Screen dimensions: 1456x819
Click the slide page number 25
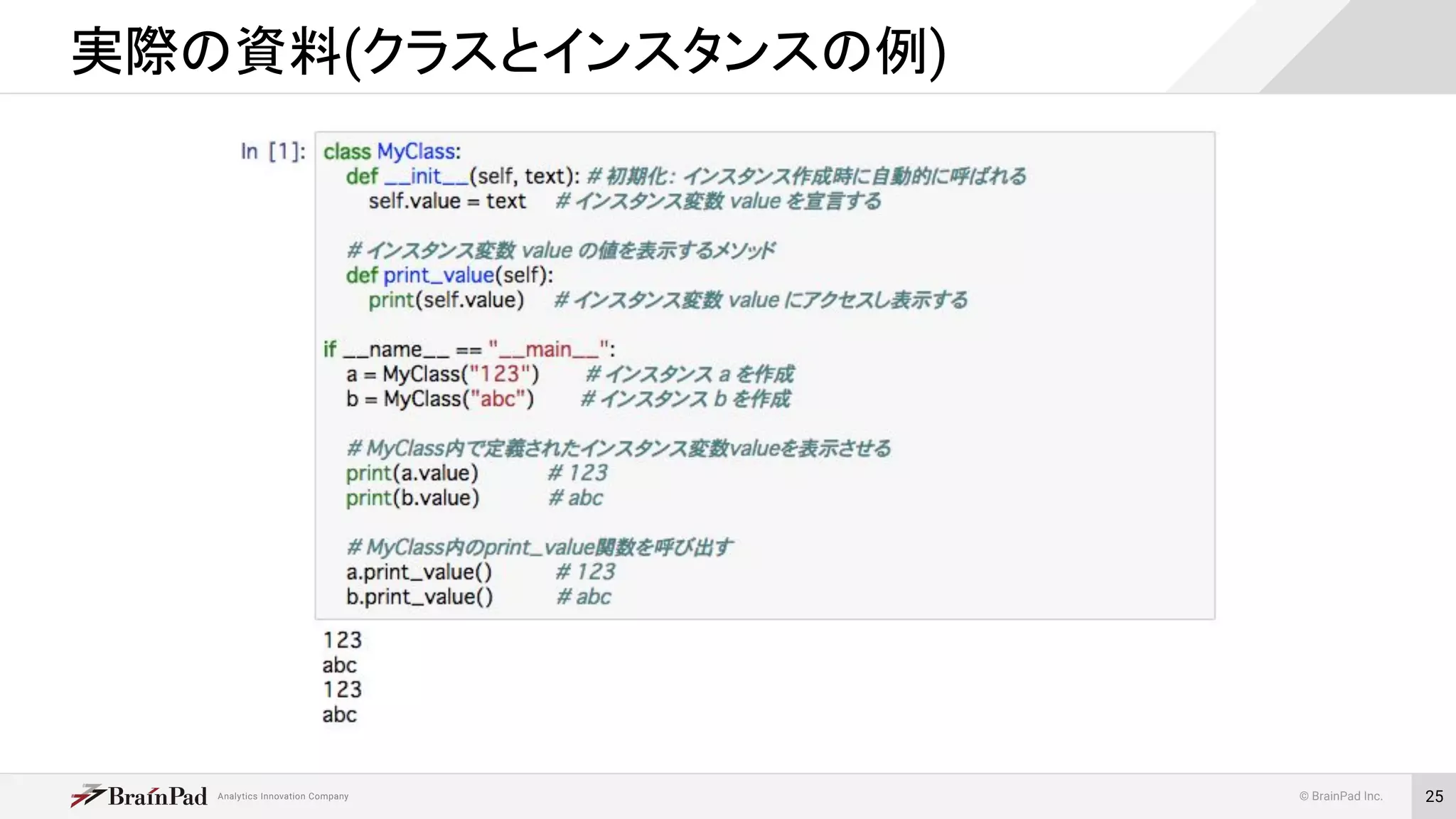1434,796
